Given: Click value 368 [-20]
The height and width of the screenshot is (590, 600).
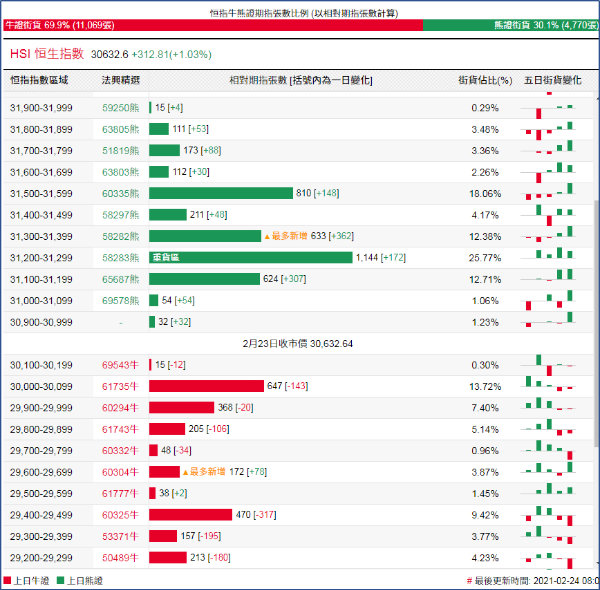Looking at the screenshot, I should 235,407.
